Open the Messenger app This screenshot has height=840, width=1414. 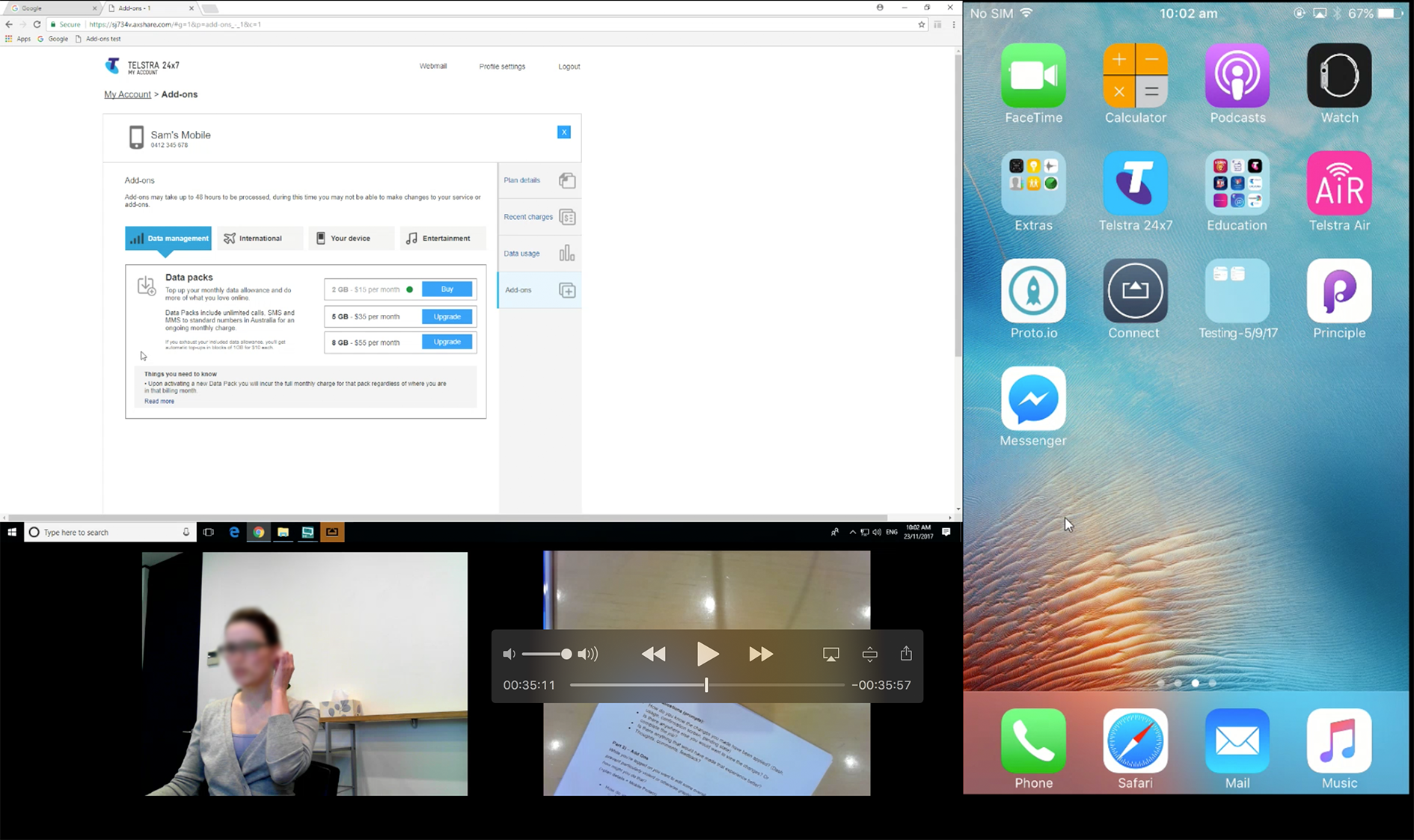(1033, 399)
